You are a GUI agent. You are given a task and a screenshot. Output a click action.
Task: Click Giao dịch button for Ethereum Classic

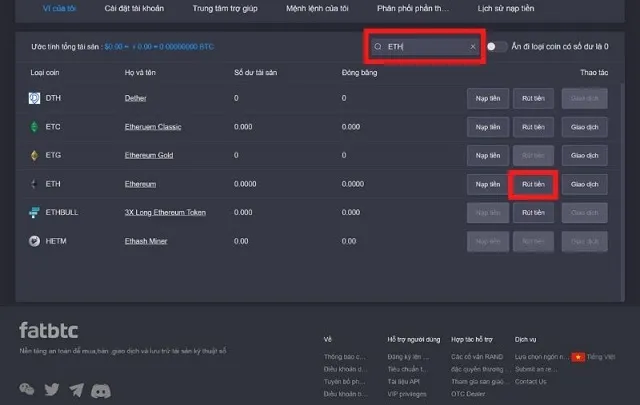tap(584, 127)
